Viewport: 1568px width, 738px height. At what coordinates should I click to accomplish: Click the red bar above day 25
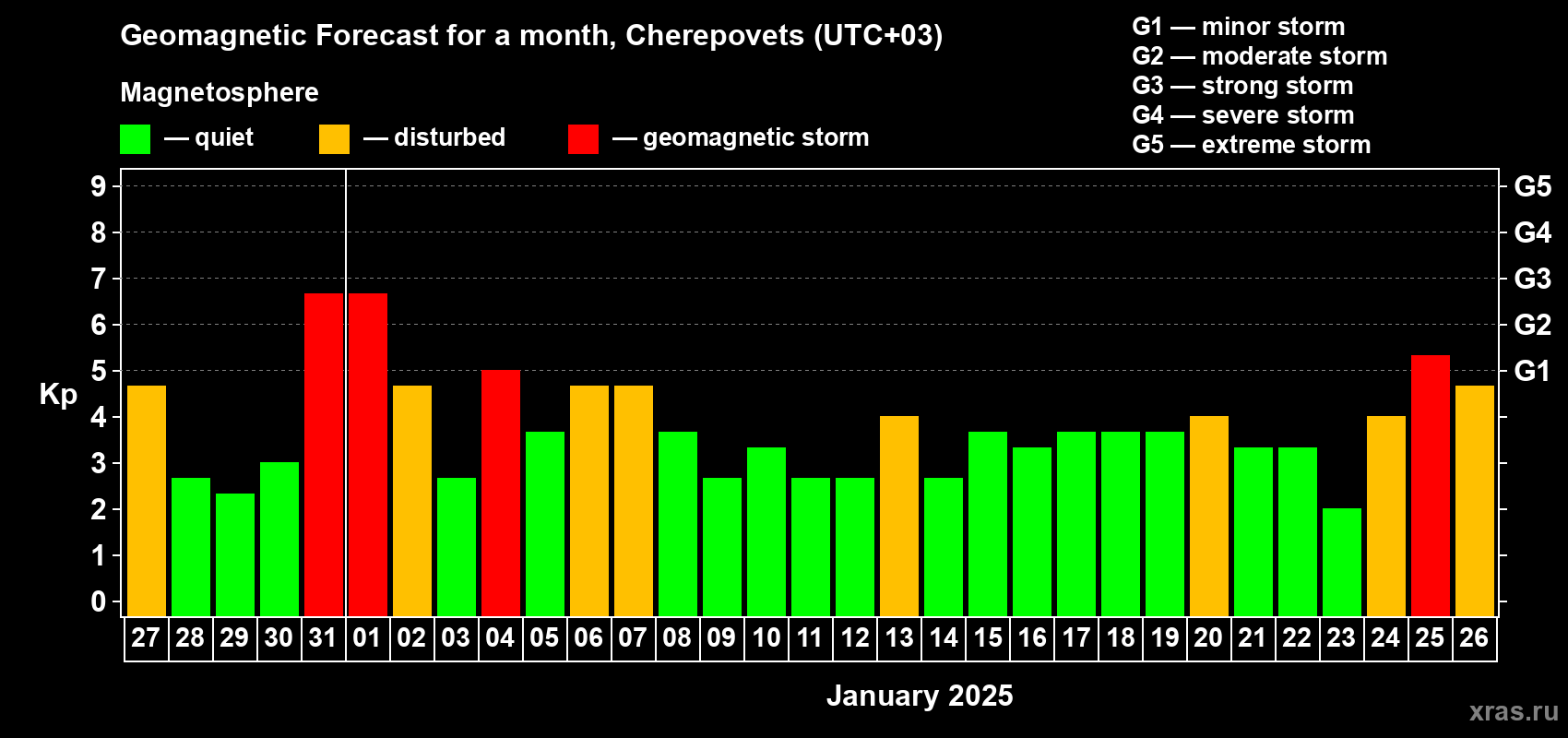1431,486
